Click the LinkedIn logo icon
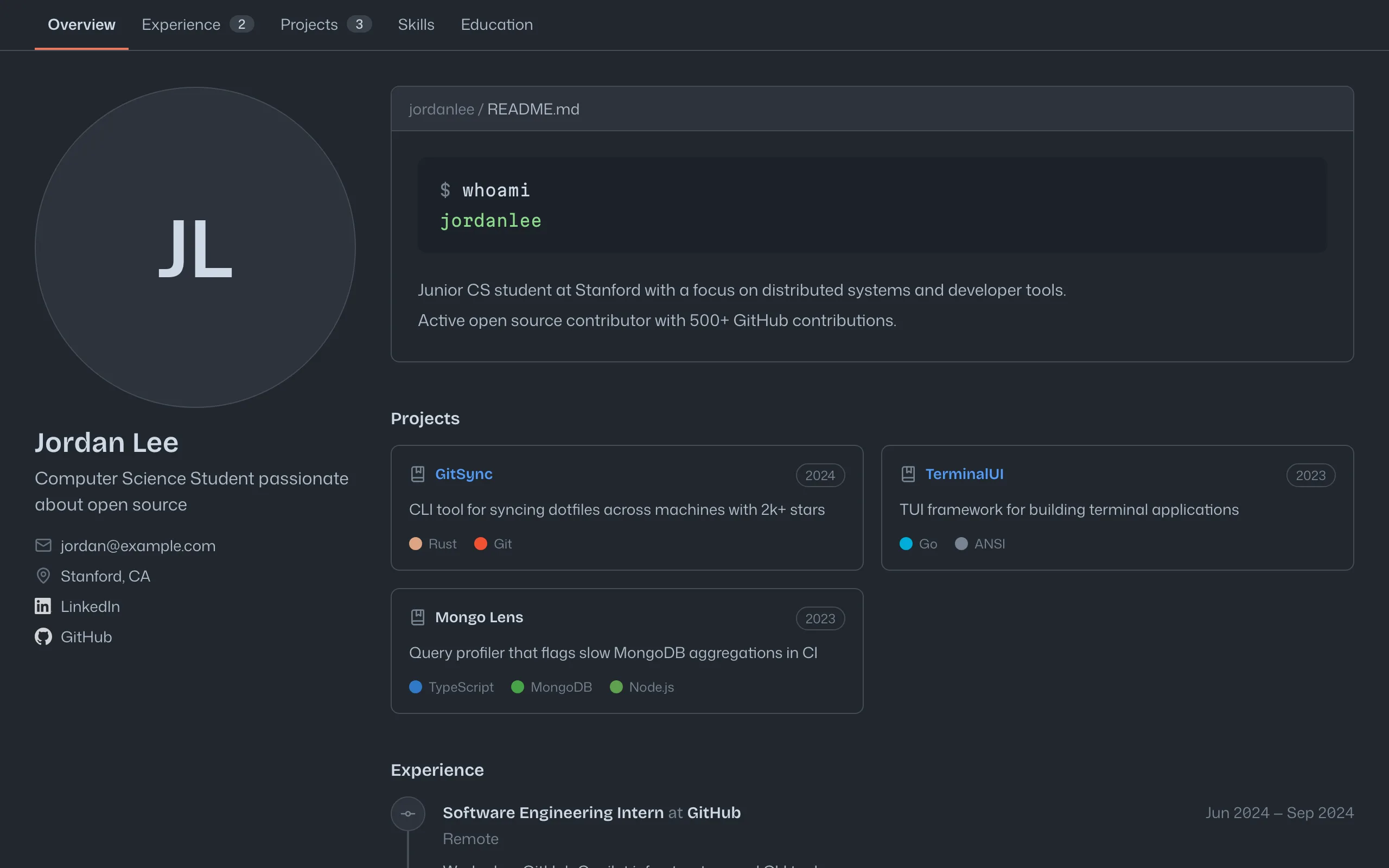 pos(43,606)
